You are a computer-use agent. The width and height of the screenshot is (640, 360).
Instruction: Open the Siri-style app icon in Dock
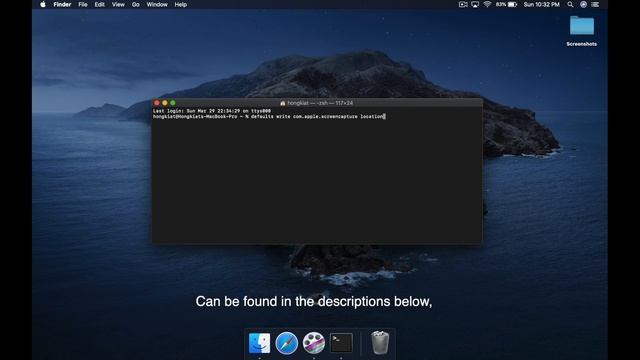coord(314,343)
